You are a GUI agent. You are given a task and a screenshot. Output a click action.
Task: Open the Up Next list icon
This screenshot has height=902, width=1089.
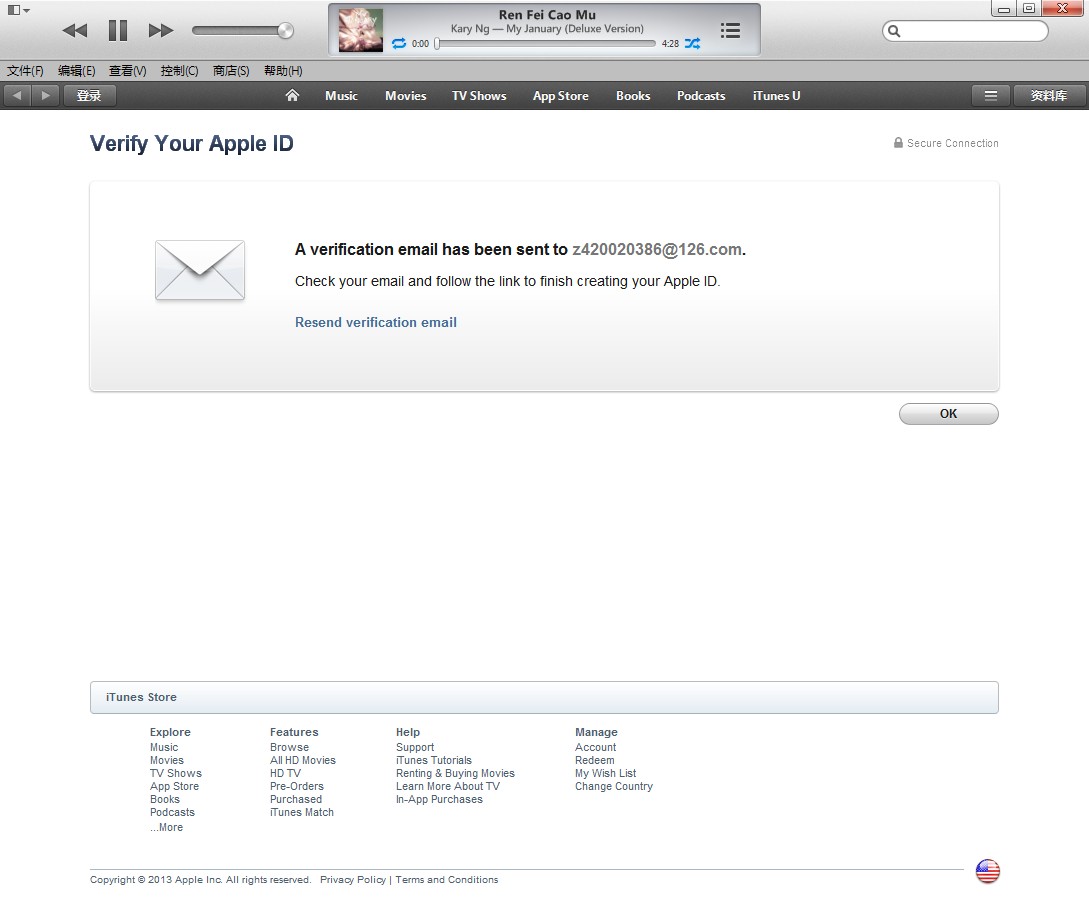730,31
